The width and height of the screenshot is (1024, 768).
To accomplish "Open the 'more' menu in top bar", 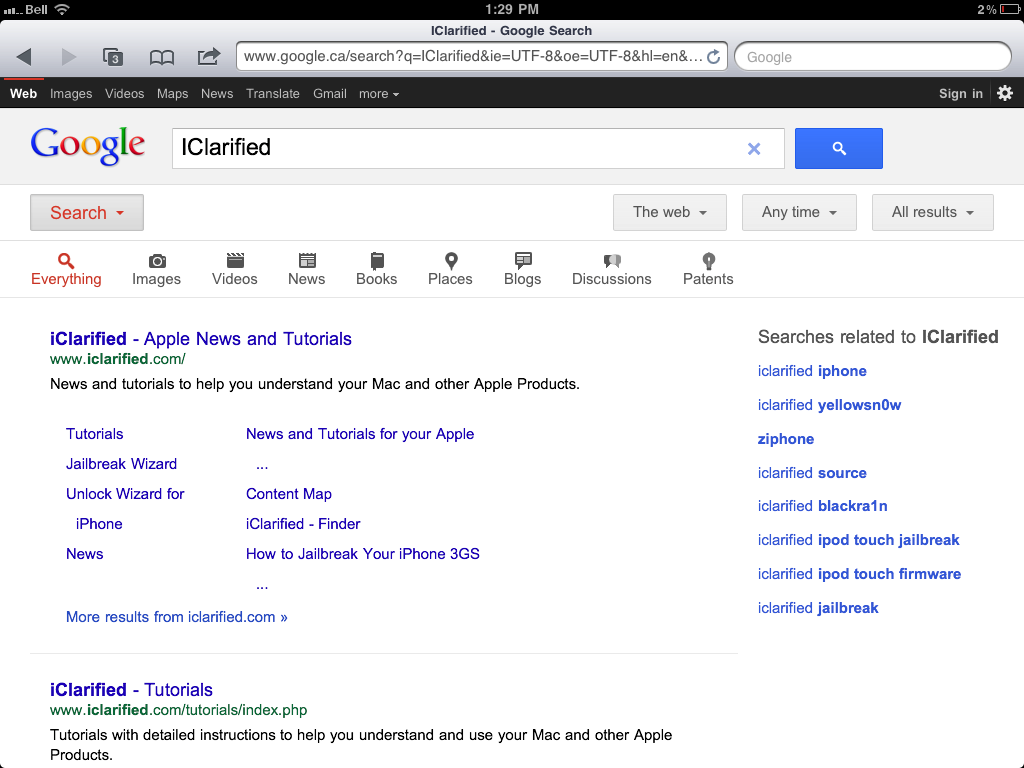I will point(378,94).
